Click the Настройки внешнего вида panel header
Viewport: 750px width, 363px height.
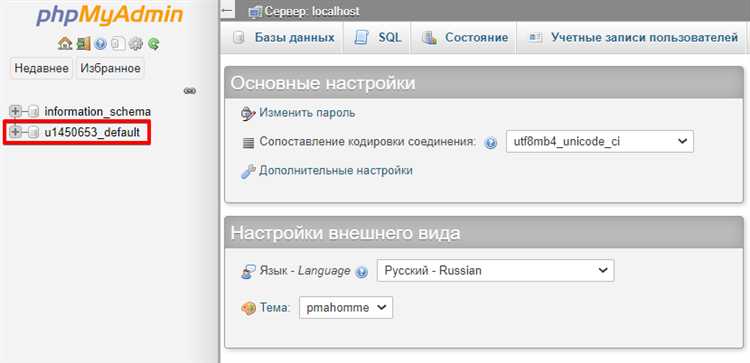(x=484, y=232)
